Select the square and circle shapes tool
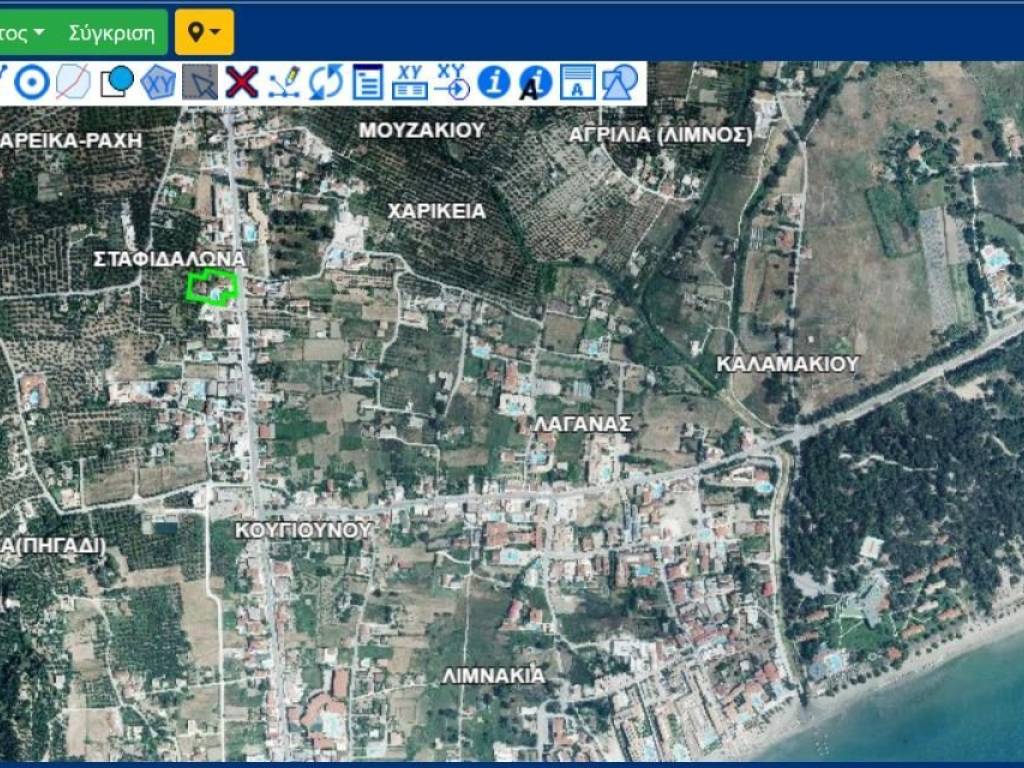 click(x=116, y=82)
